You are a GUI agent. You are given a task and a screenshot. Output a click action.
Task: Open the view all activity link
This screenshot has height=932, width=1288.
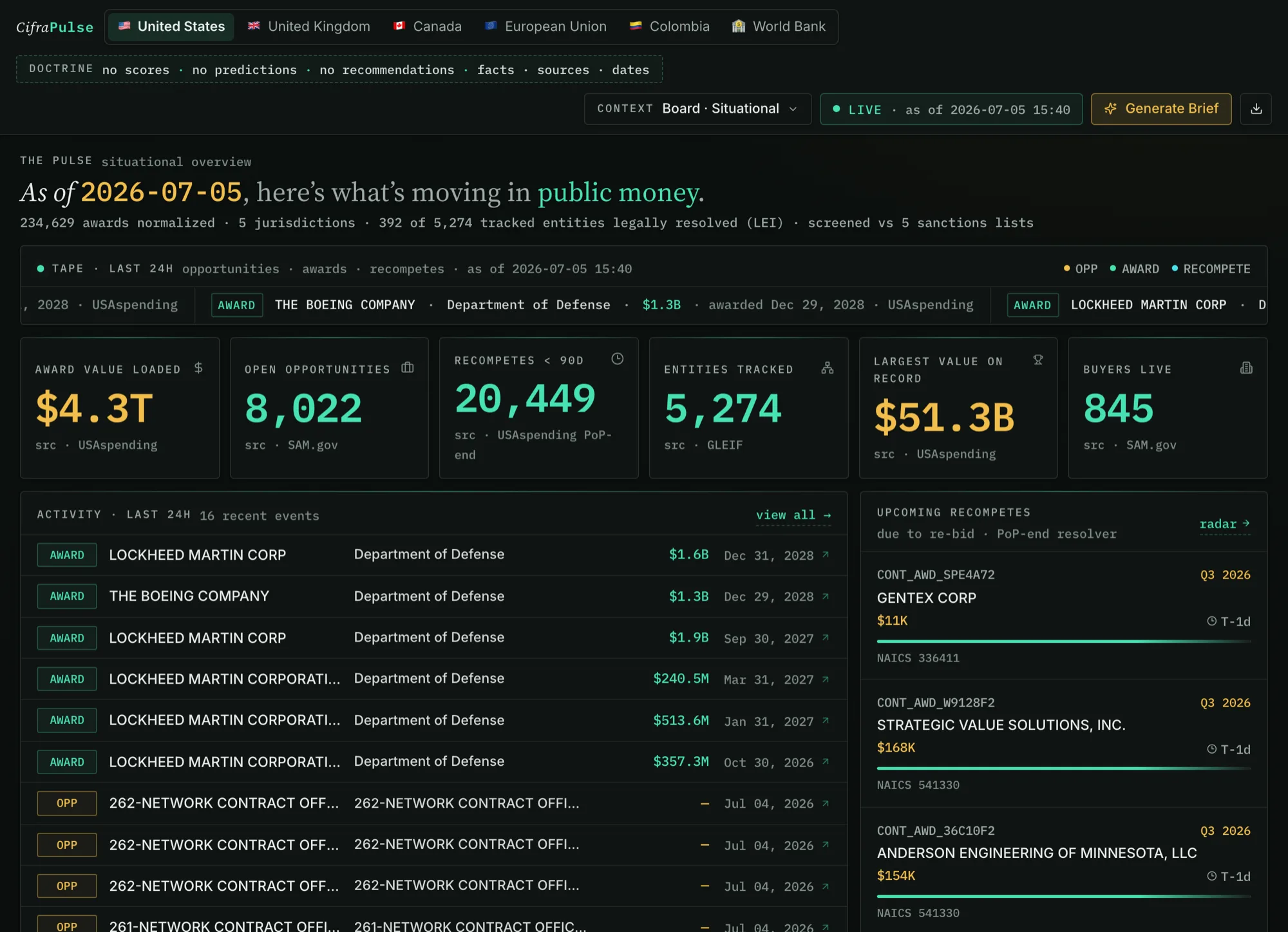point(793,515)
